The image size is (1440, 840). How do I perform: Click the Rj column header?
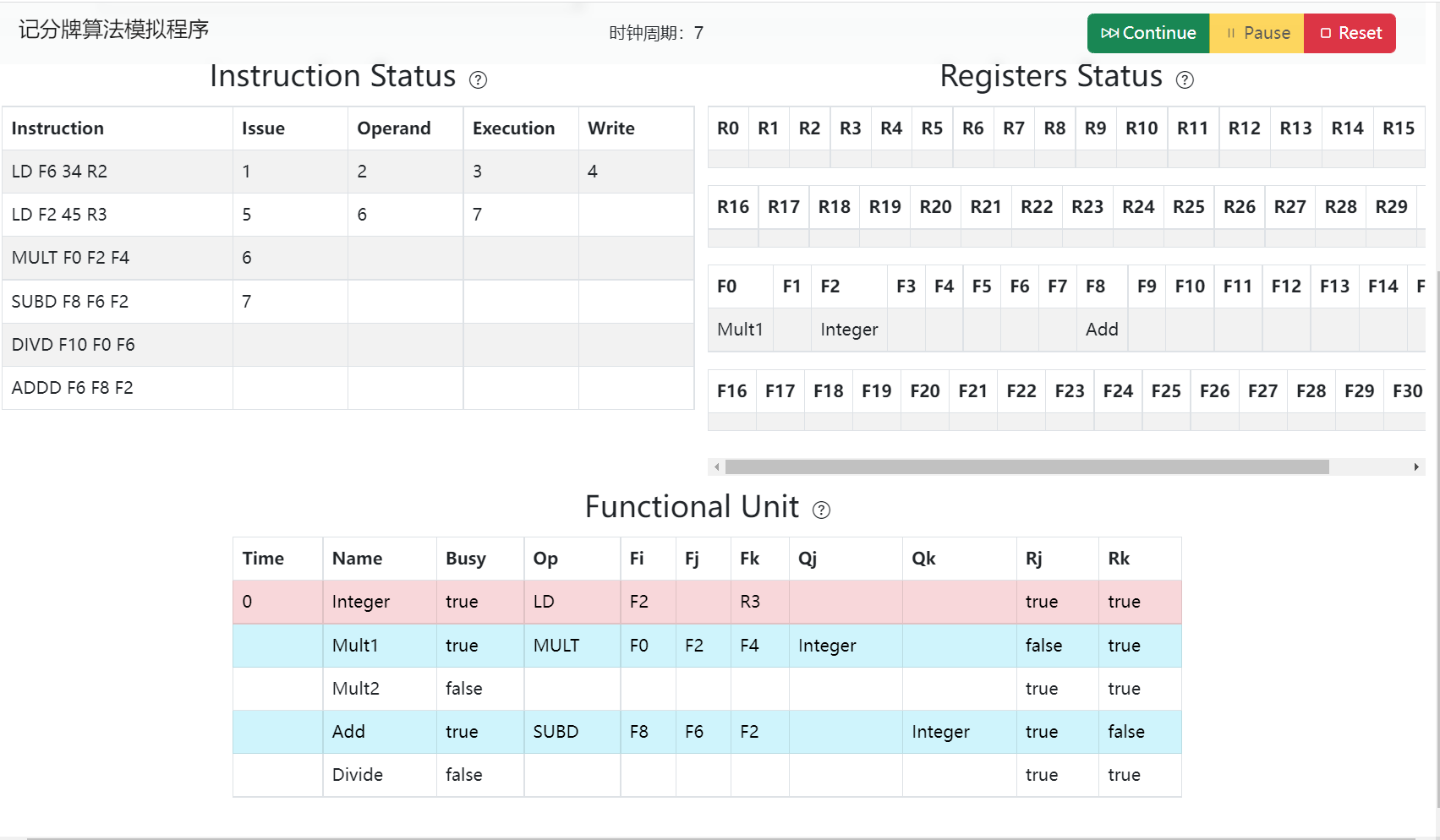[1057, 559]
